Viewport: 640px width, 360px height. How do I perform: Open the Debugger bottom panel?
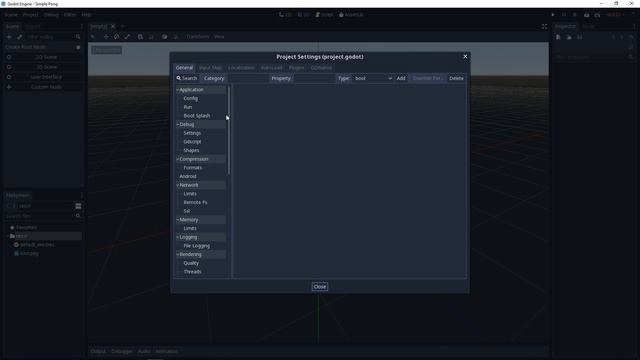[122, 351]
